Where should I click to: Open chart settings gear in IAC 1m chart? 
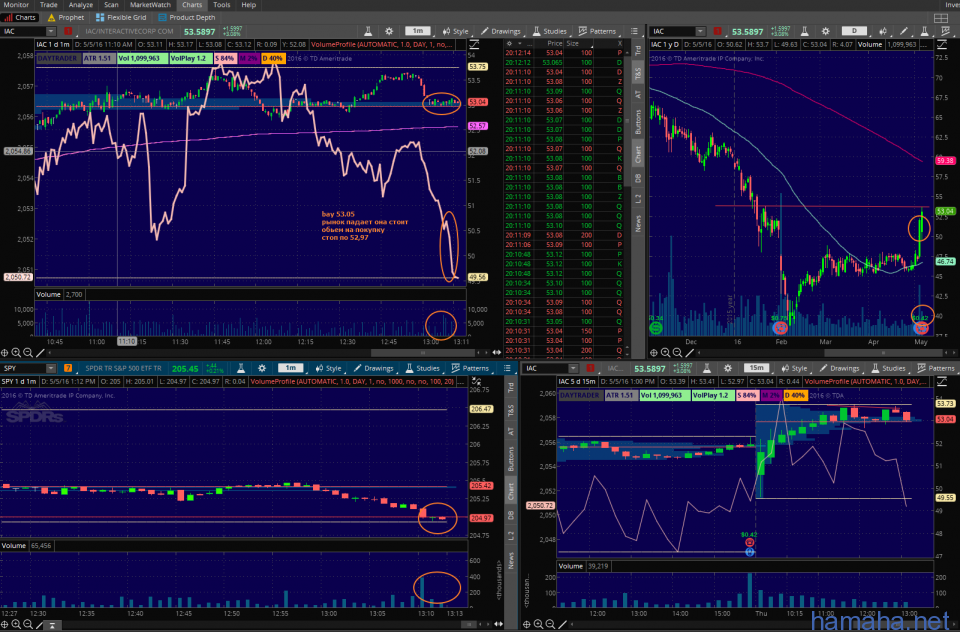click(x=389, y=31)
